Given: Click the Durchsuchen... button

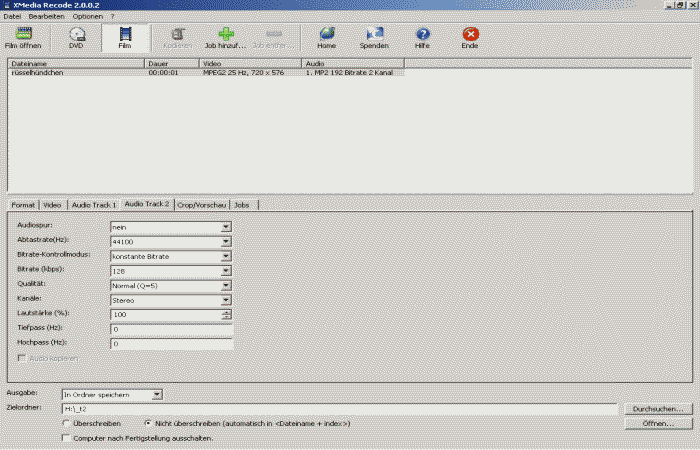Looking at the screenshot, I should pyautogui.click(x=657, y=409).
